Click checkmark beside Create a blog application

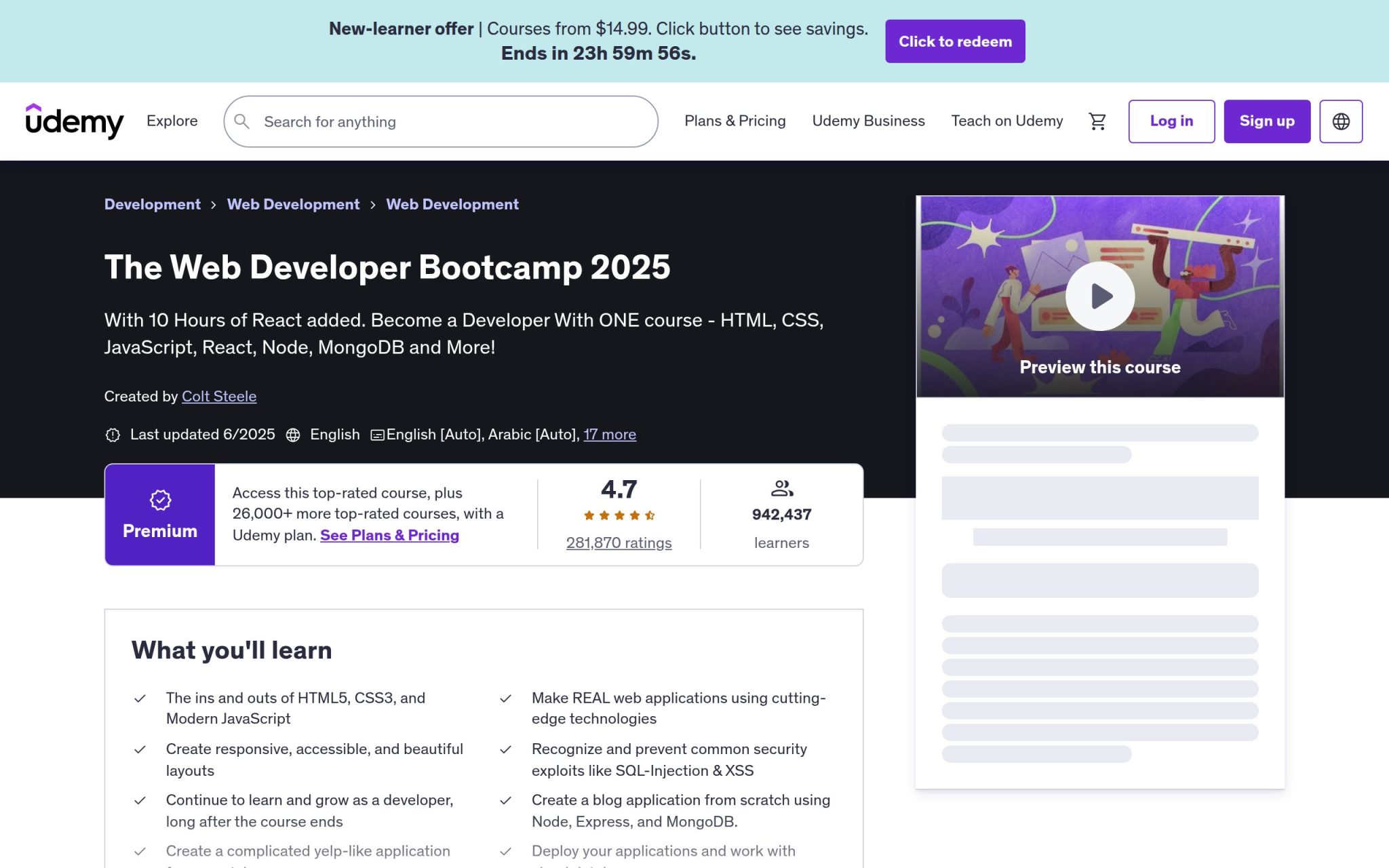click(x=505, y=800)
